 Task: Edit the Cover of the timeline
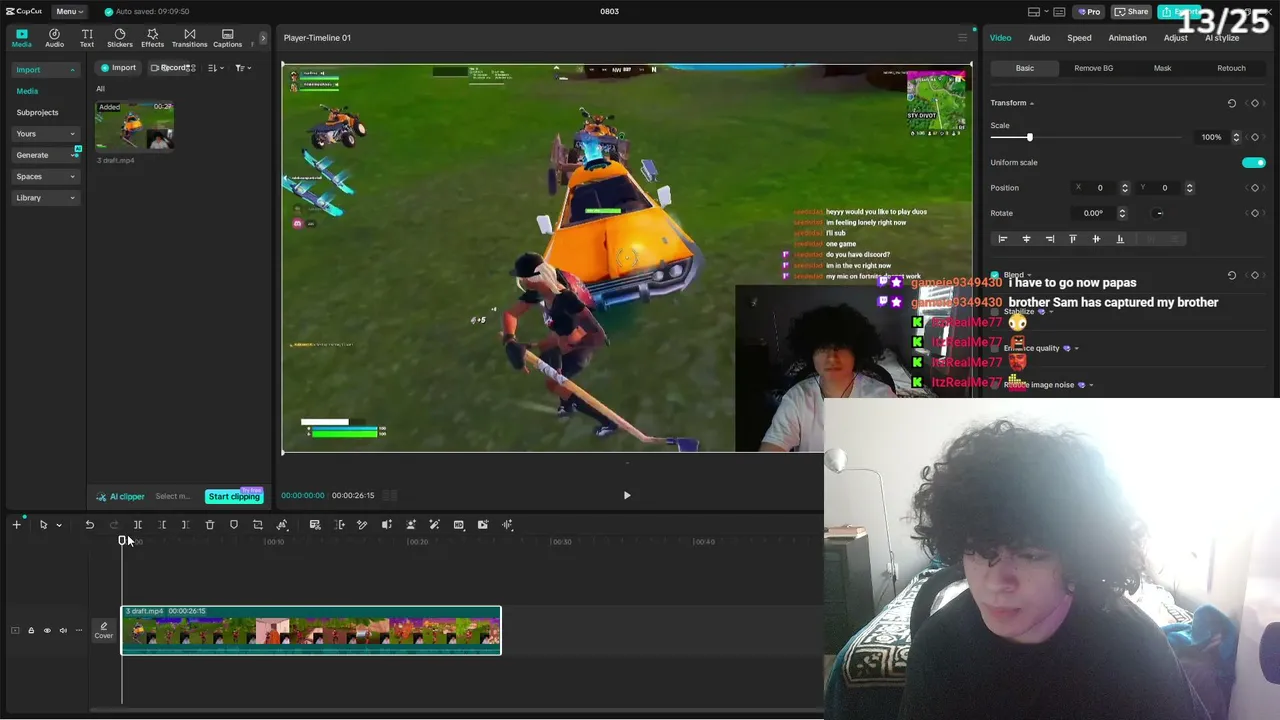tap(104, 630)
